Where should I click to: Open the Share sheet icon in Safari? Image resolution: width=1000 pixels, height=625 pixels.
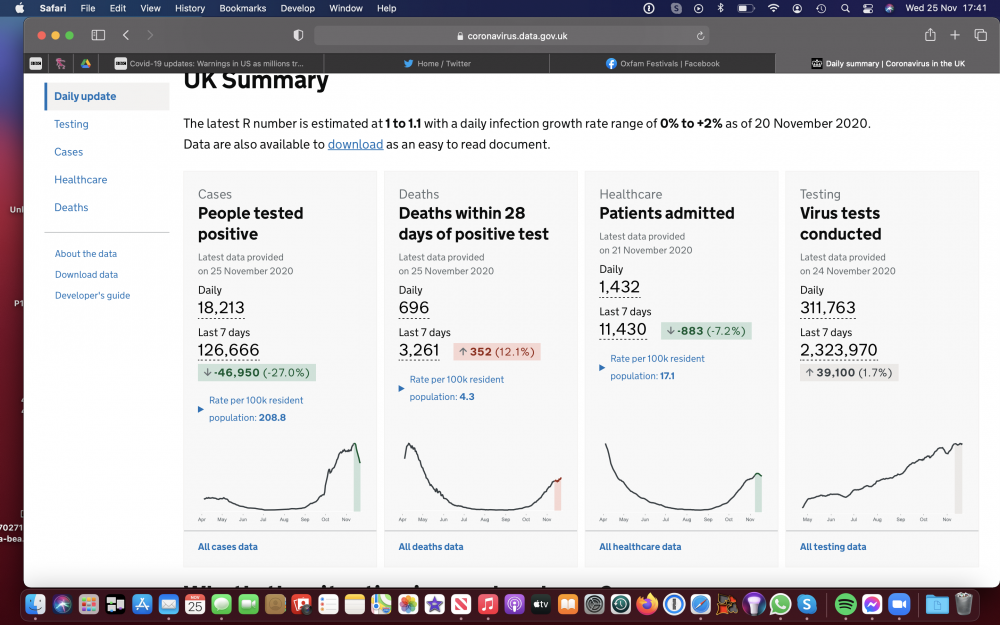coord(930,34)
